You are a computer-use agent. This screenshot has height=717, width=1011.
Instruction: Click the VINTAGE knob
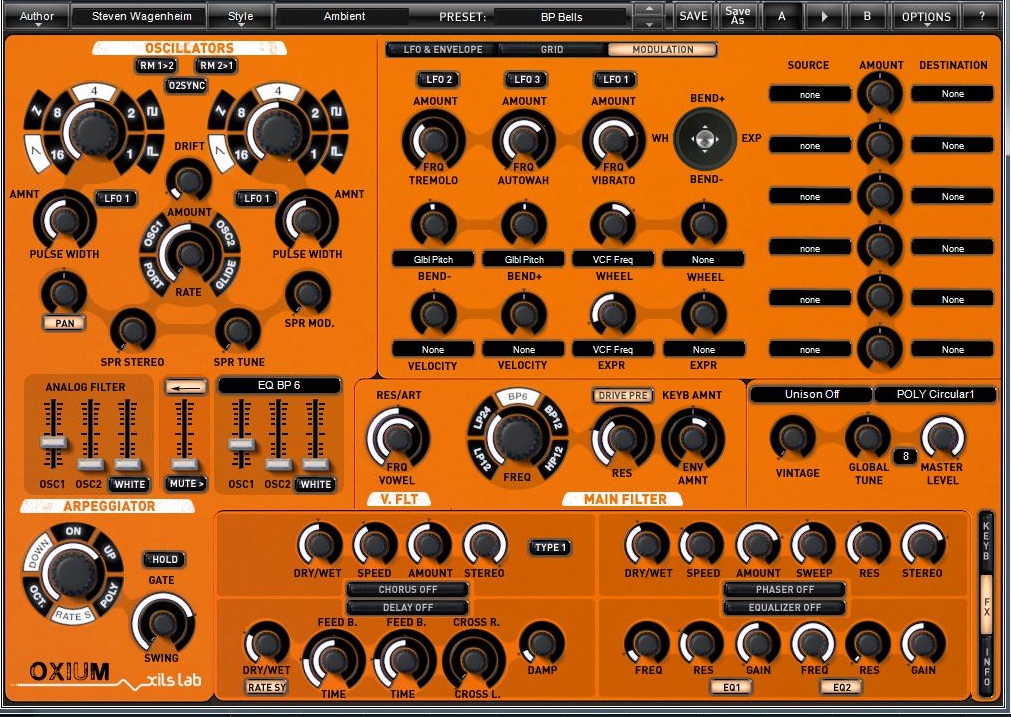794,437
